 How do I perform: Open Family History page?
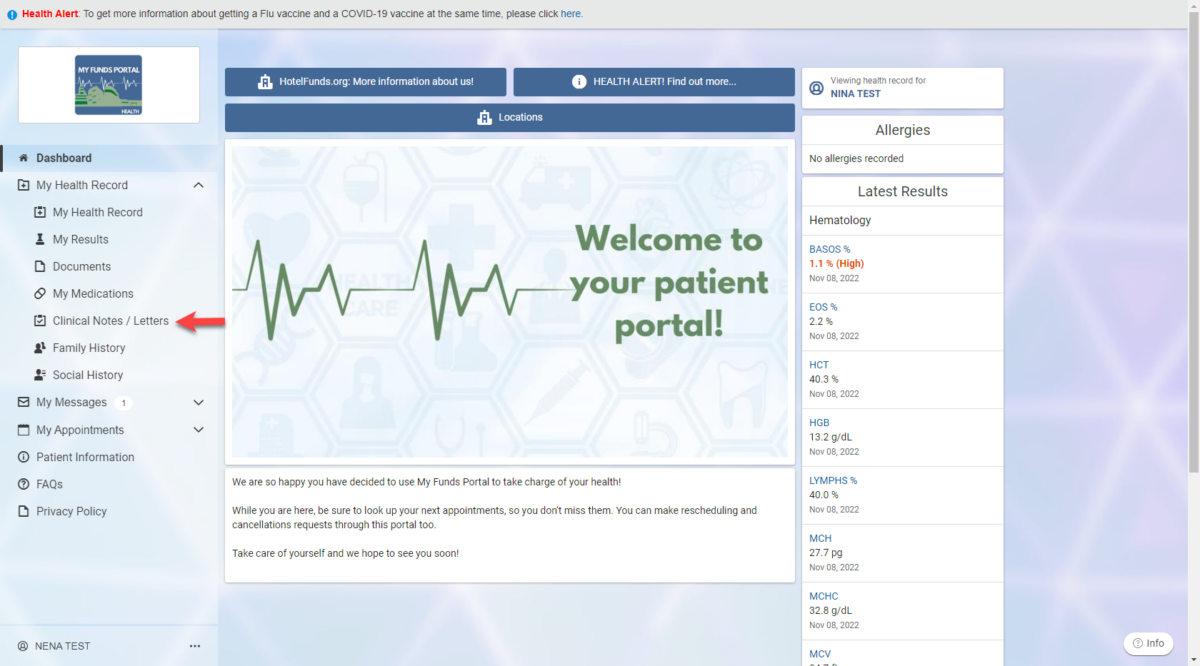(89, 348)
